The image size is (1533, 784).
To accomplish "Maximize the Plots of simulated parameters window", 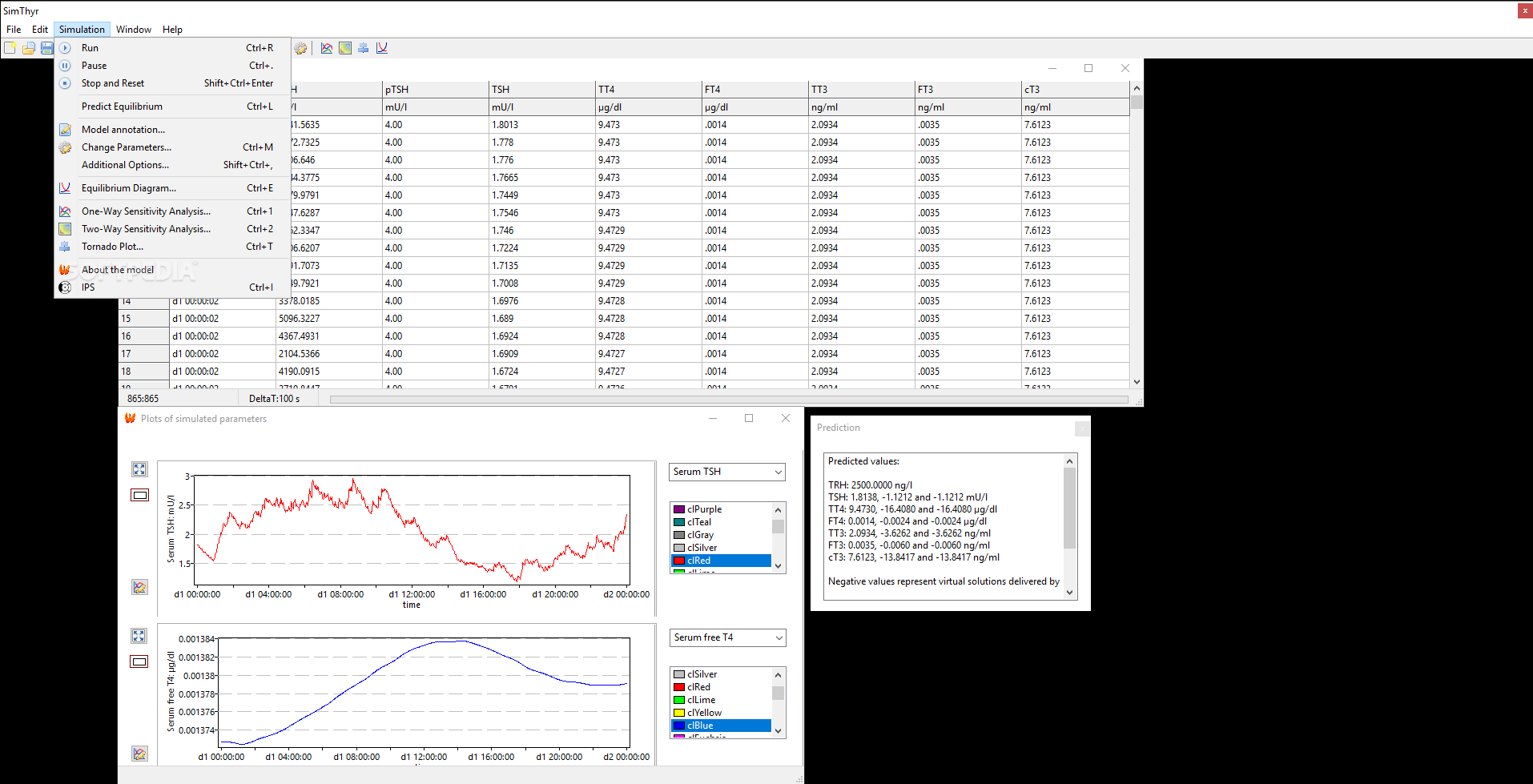I will click(749, 418).
